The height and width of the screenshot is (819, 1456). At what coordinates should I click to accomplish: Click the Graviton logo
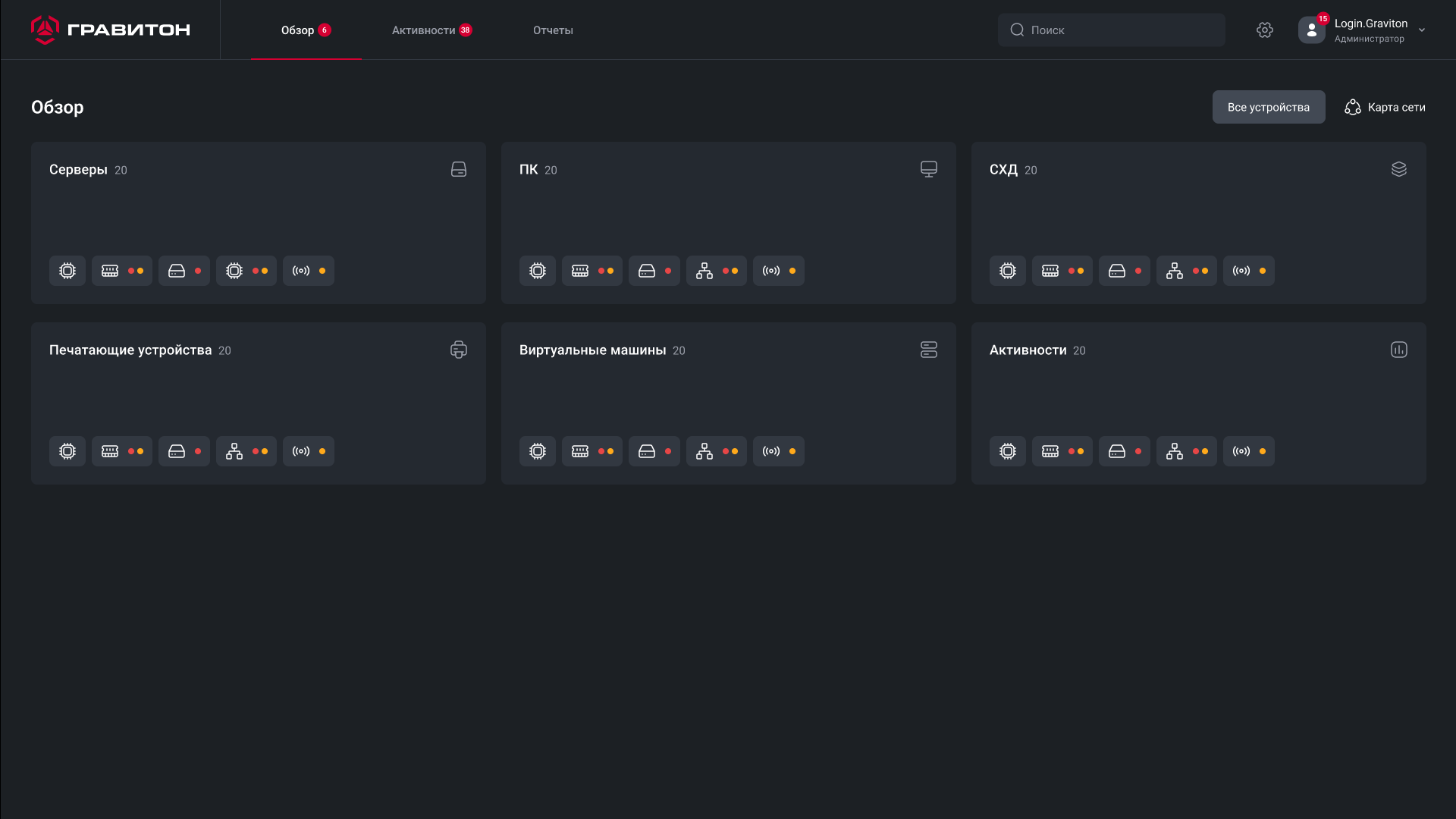click(x=110, y=30)
